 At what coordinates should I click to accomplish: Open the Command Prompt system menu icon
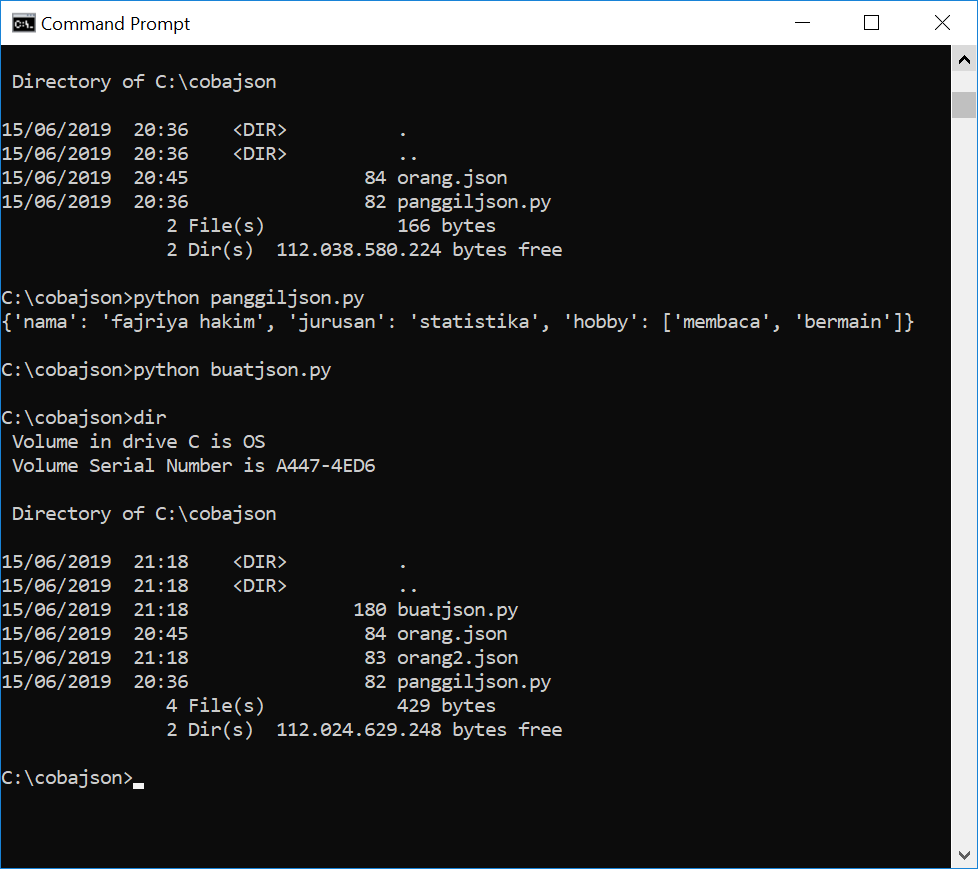click(x=22, y=22)
